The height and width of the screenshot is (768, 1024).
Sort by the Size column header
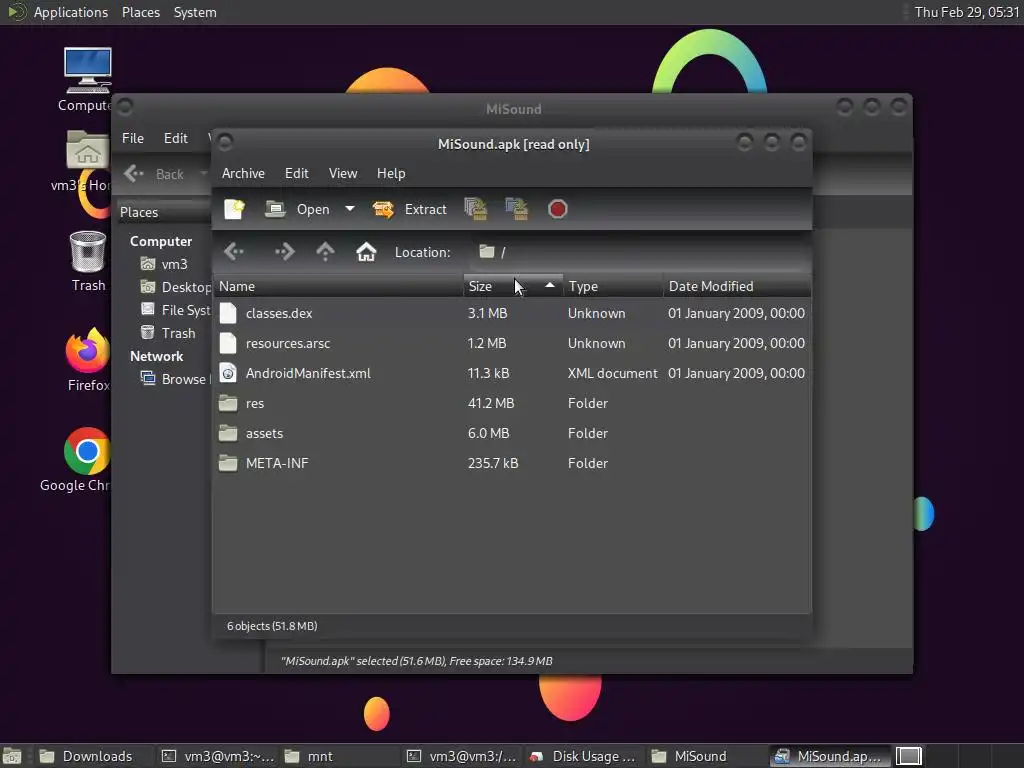click(513, 286)
